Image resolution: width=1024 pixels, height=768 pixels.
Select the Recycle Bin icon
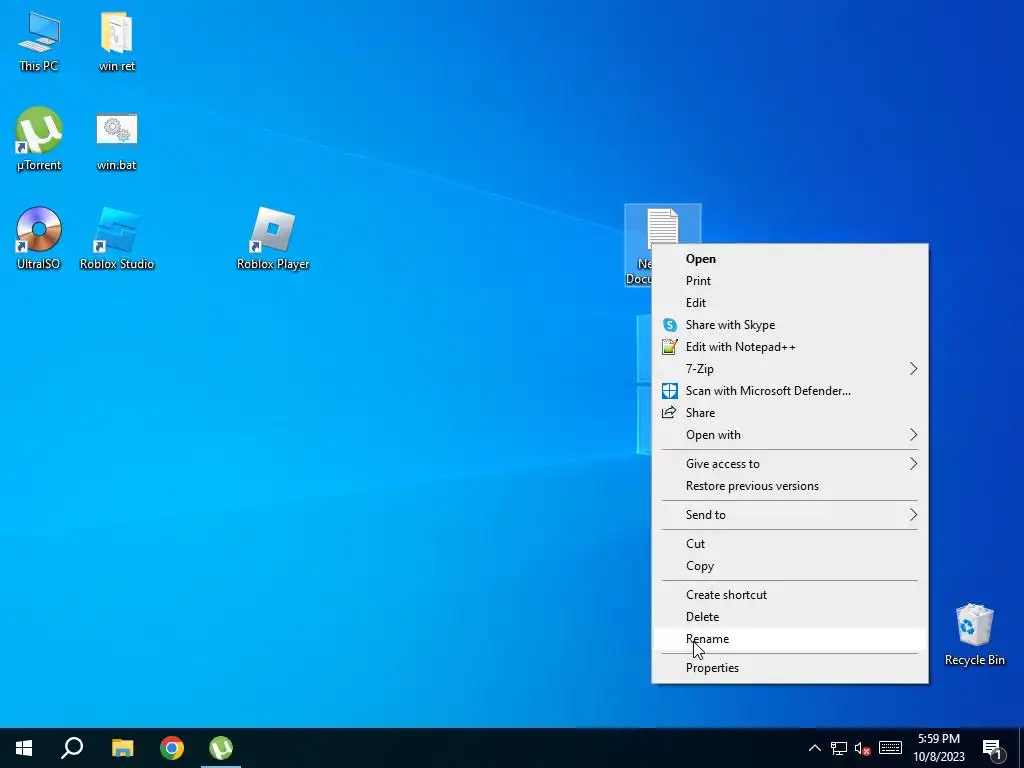click(974, 635)
